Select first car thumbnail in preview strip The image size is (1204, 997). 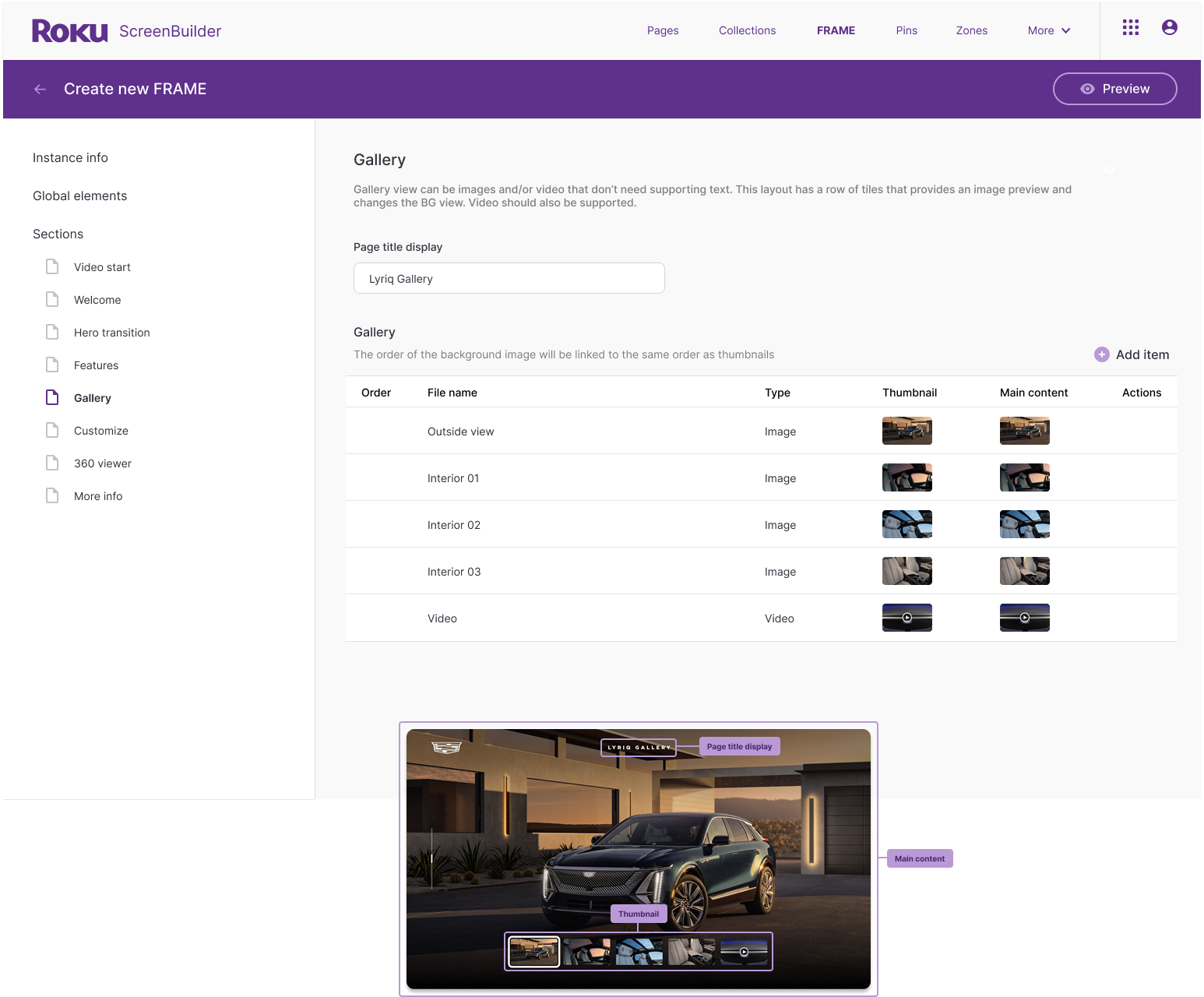[534, 952]
